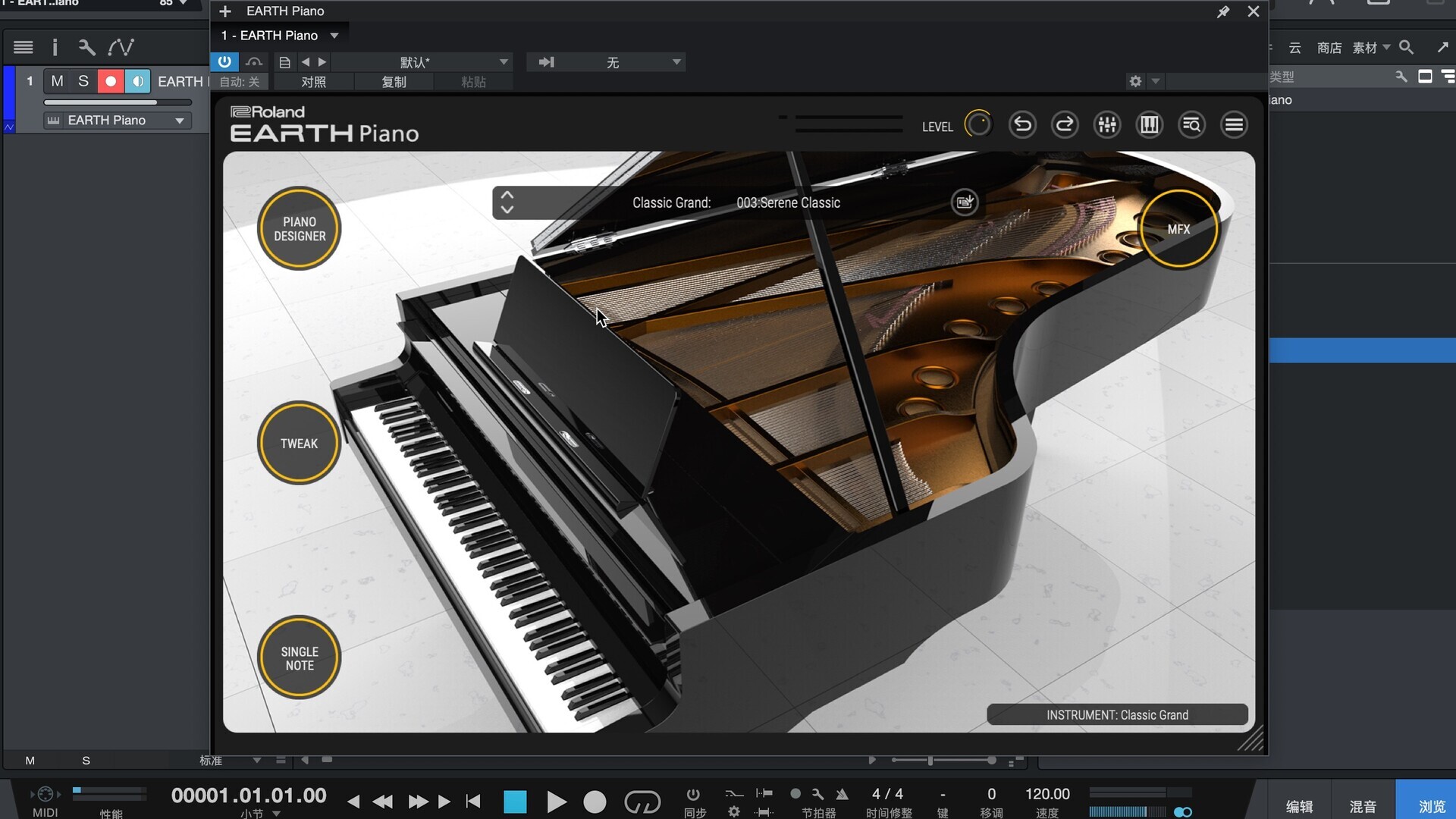Load next preset with right arrow
The image size is (1456, 819).
click(x=322, y=62)
